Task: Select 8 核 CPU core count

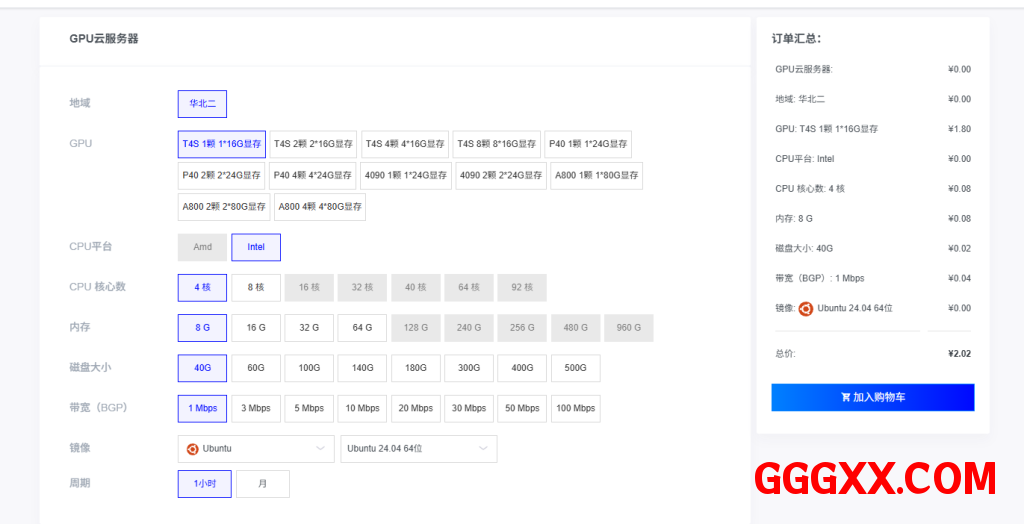Action: point(256,288)
